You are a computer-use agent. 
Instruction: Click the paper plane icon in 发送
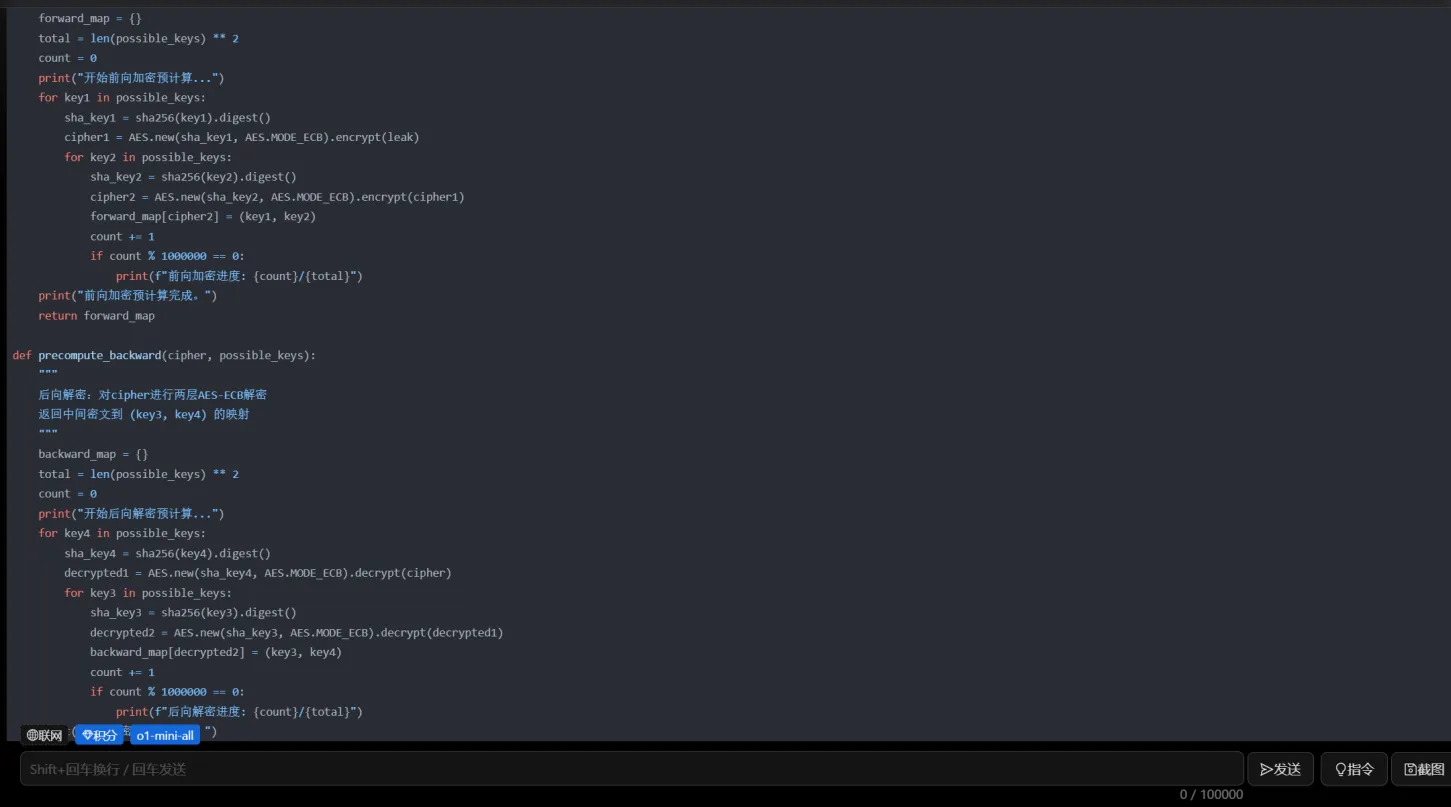pos(1266,769)
